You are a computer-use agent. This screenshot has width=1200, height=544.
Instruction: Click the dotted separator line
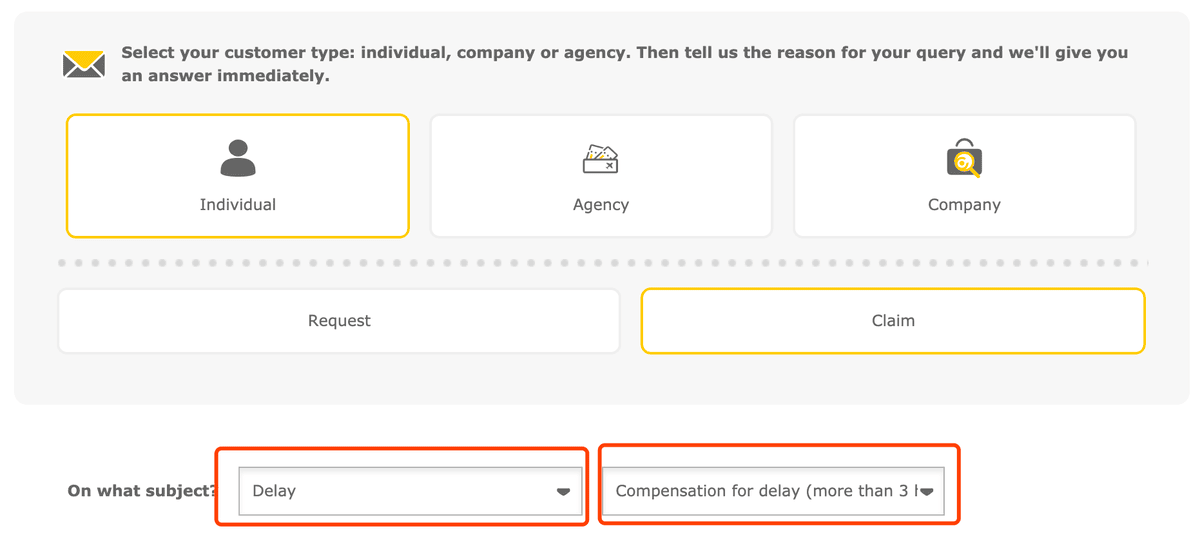[603, 263]
